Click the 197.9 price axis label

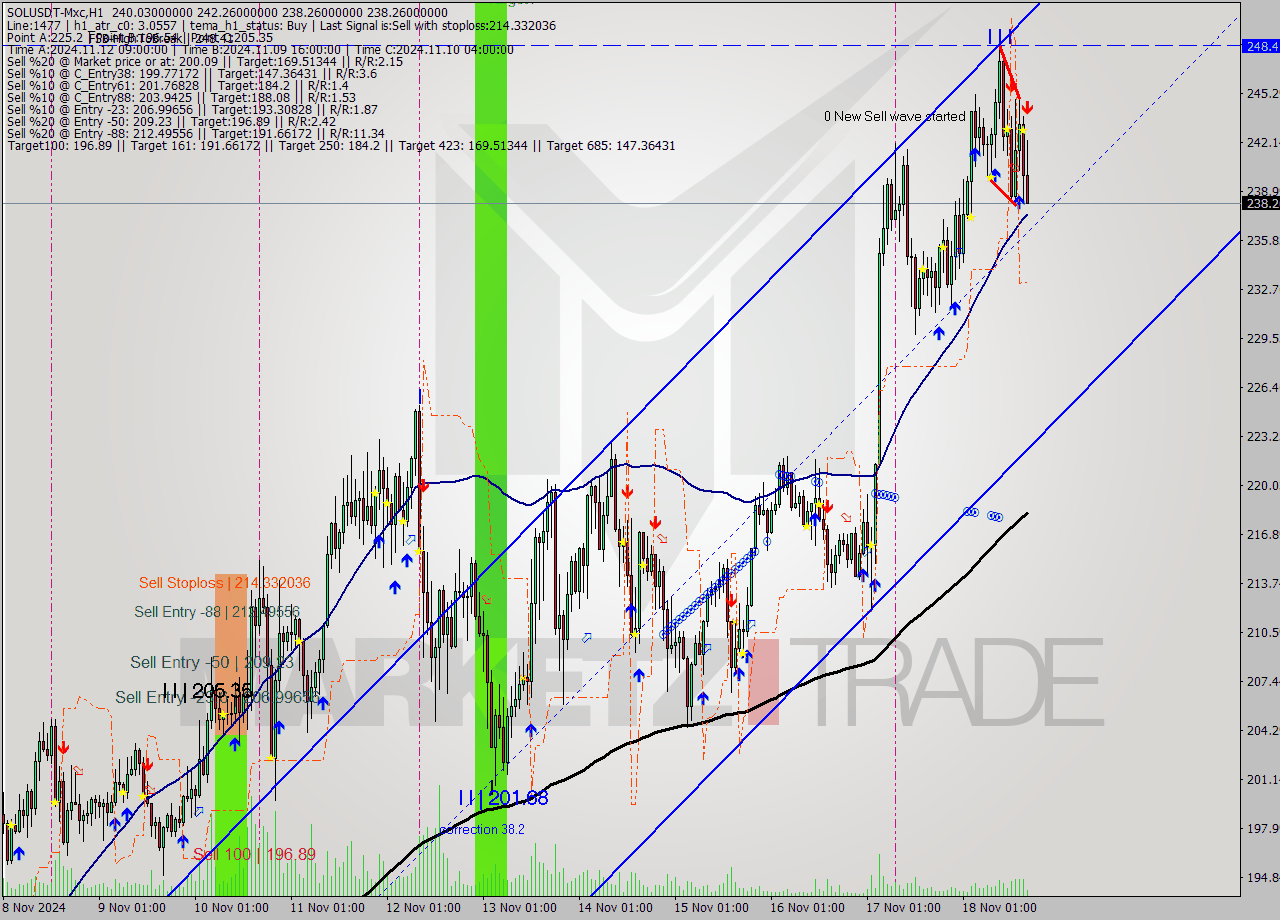coord(1261,828)
